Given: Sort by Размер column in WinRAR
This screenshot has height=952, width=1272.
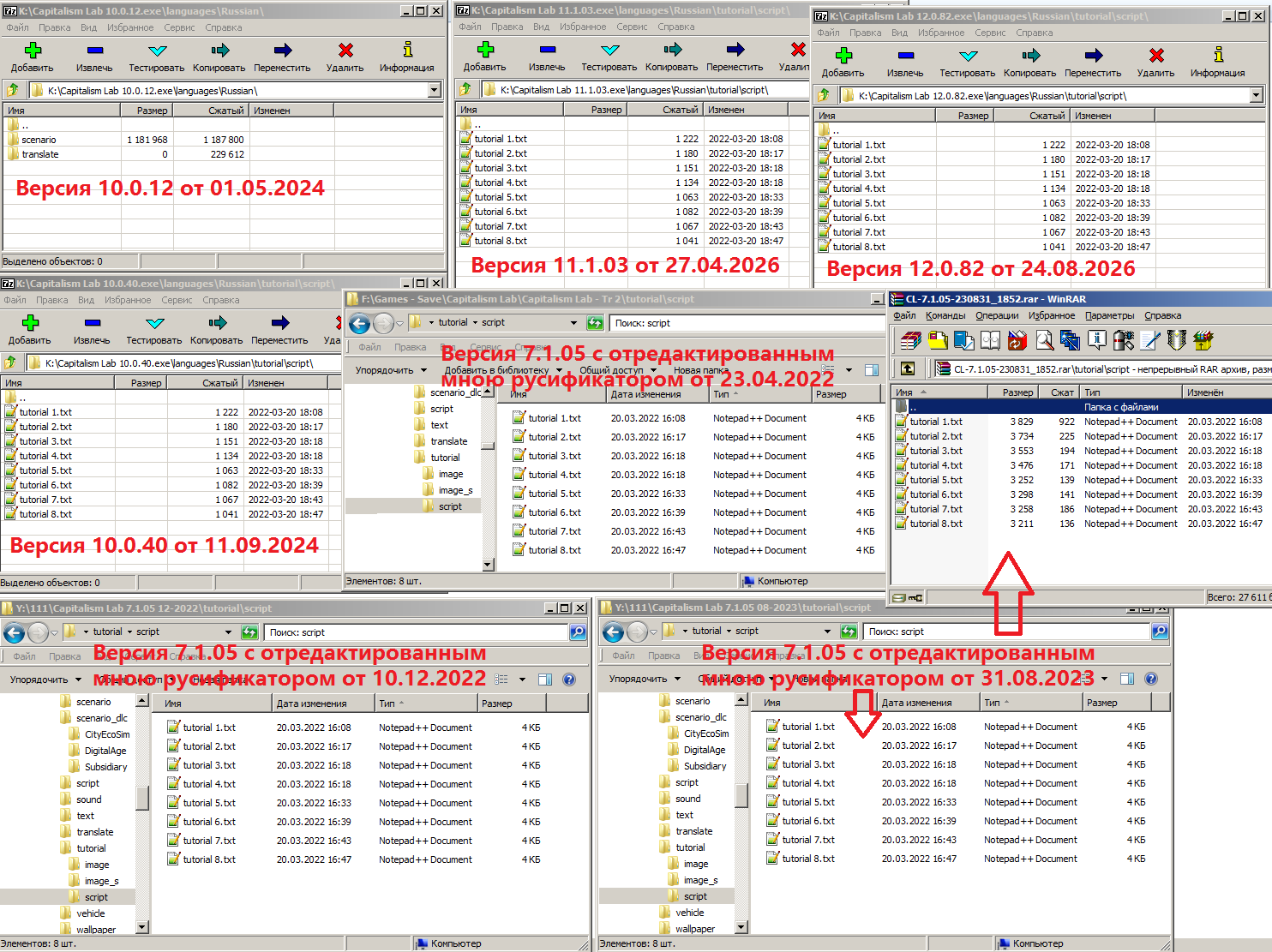Looking at the screenshot, I should [x=1013, y=392].
